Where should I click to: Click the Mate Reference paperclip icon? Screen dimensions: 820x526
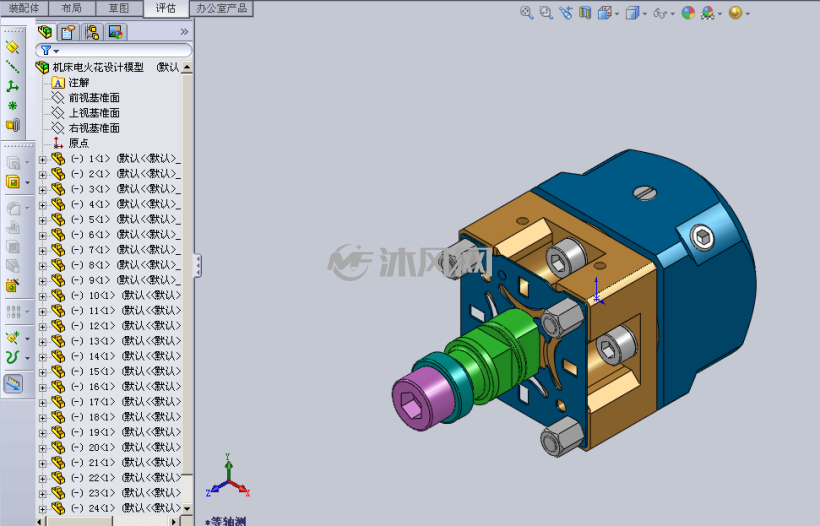pos(13,125)
